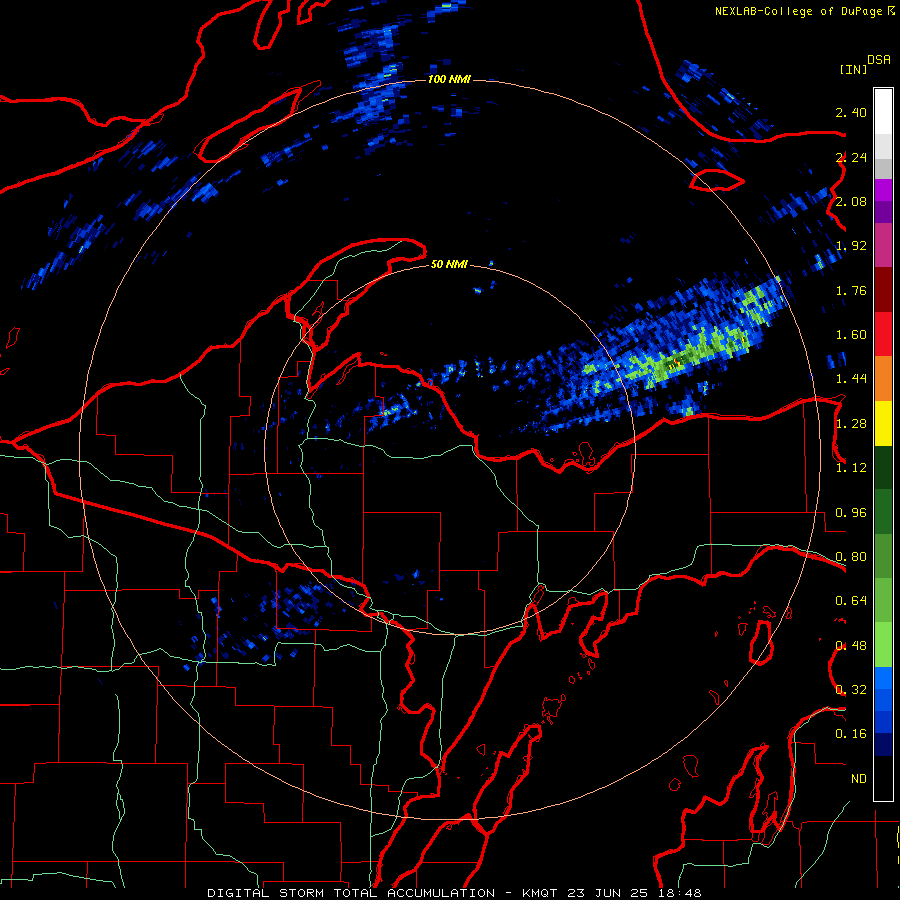Click the 2.24 scale value
The height and width of the screenshot is (900, 900).
click(x=851, y=157)
